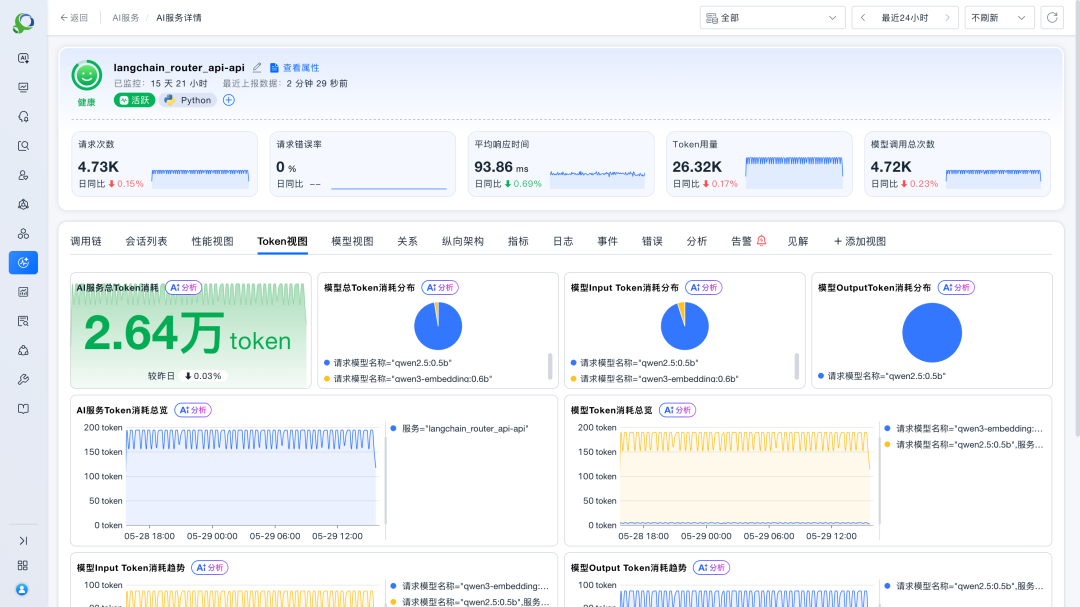Click the alarm bell icon next to 告警

click(761, 240)
